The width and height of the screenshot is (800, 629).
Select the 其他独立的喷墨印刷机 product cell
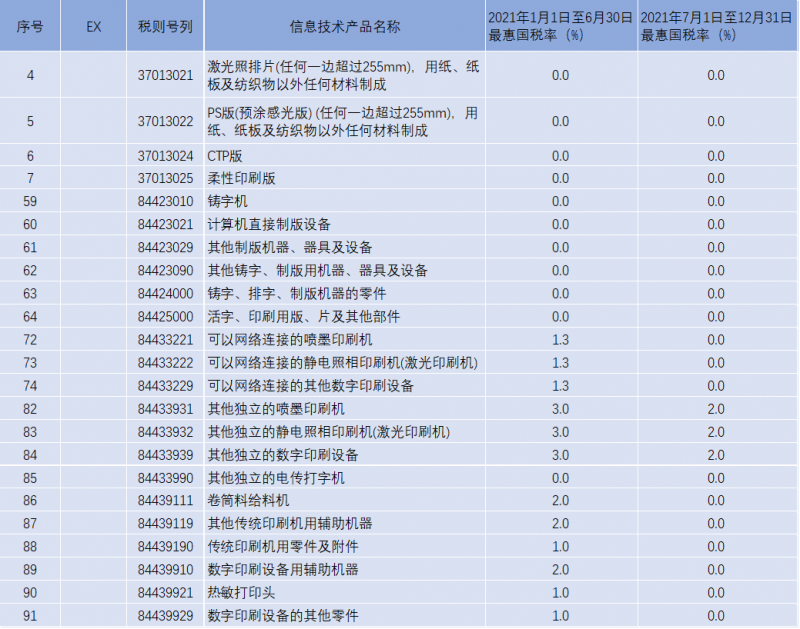pyautogui.click(x=275, y=409)
